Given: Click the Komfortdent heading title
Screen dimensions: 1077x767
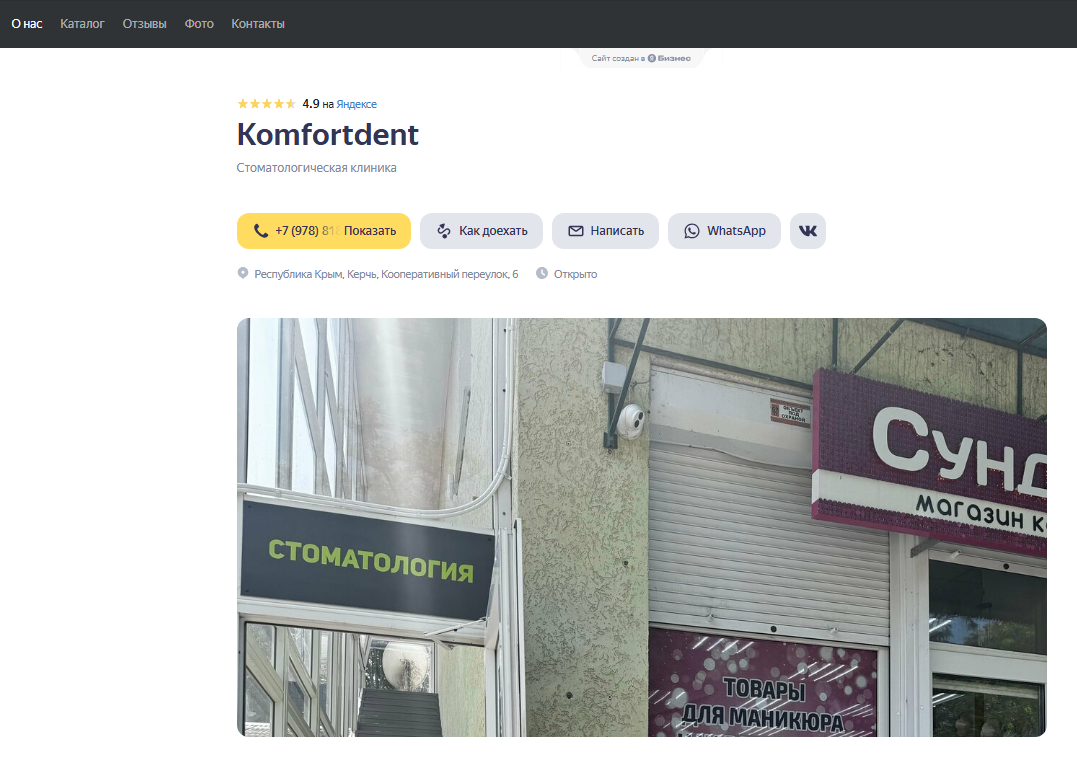Looking at the screenshot, I should point(328,135).
